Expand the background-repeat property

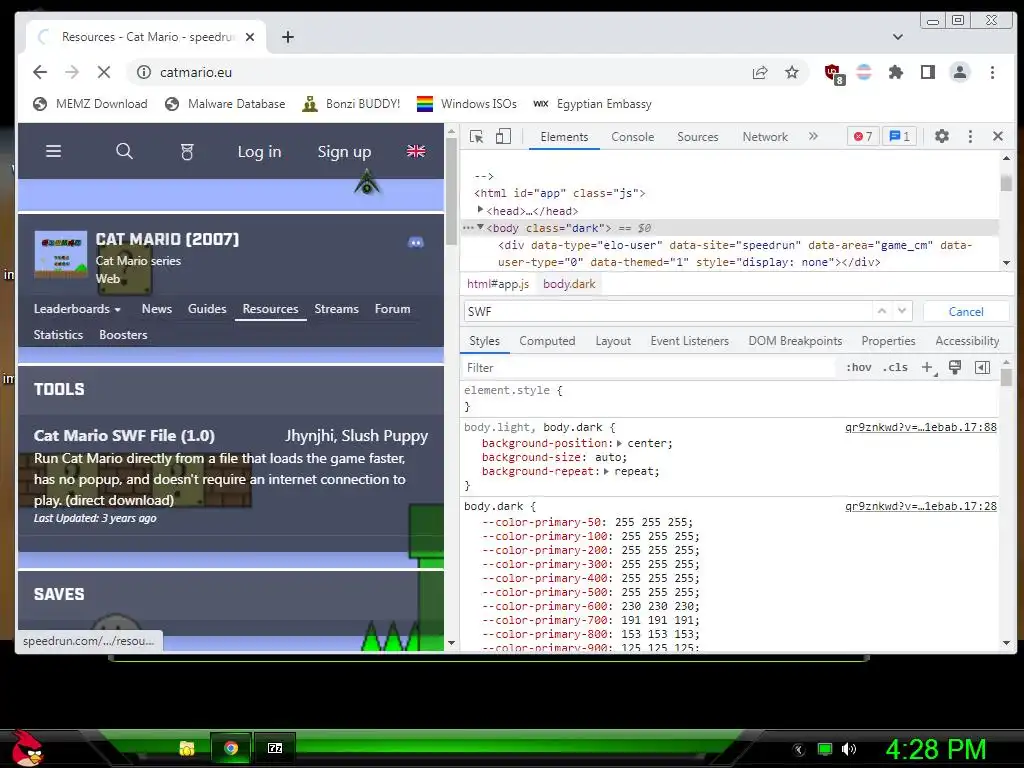pyautogui.click(x=606, y=472)
